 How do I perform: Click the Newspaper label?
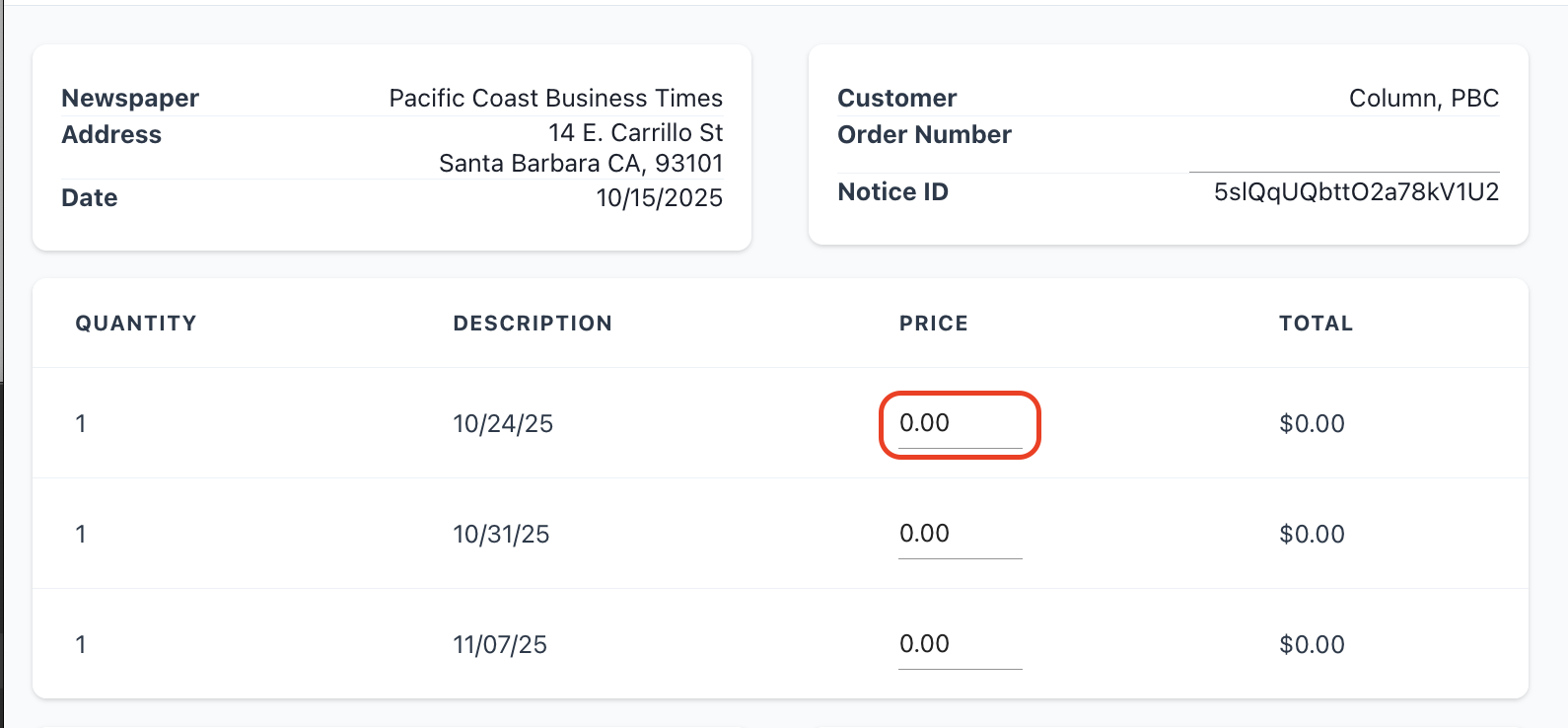coord(130,99)
